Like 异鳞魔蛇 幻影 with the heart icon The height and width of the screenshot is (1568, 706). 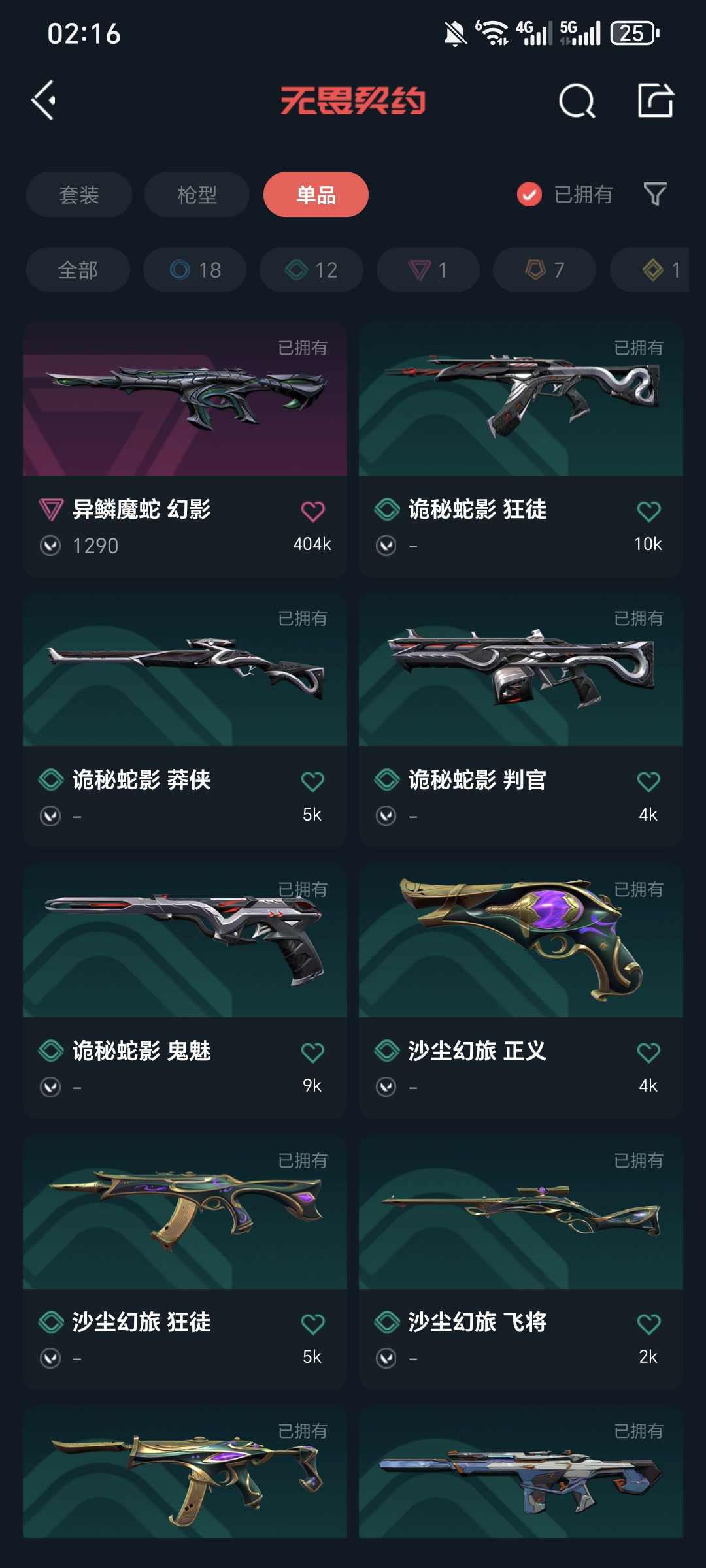[312, 511]
